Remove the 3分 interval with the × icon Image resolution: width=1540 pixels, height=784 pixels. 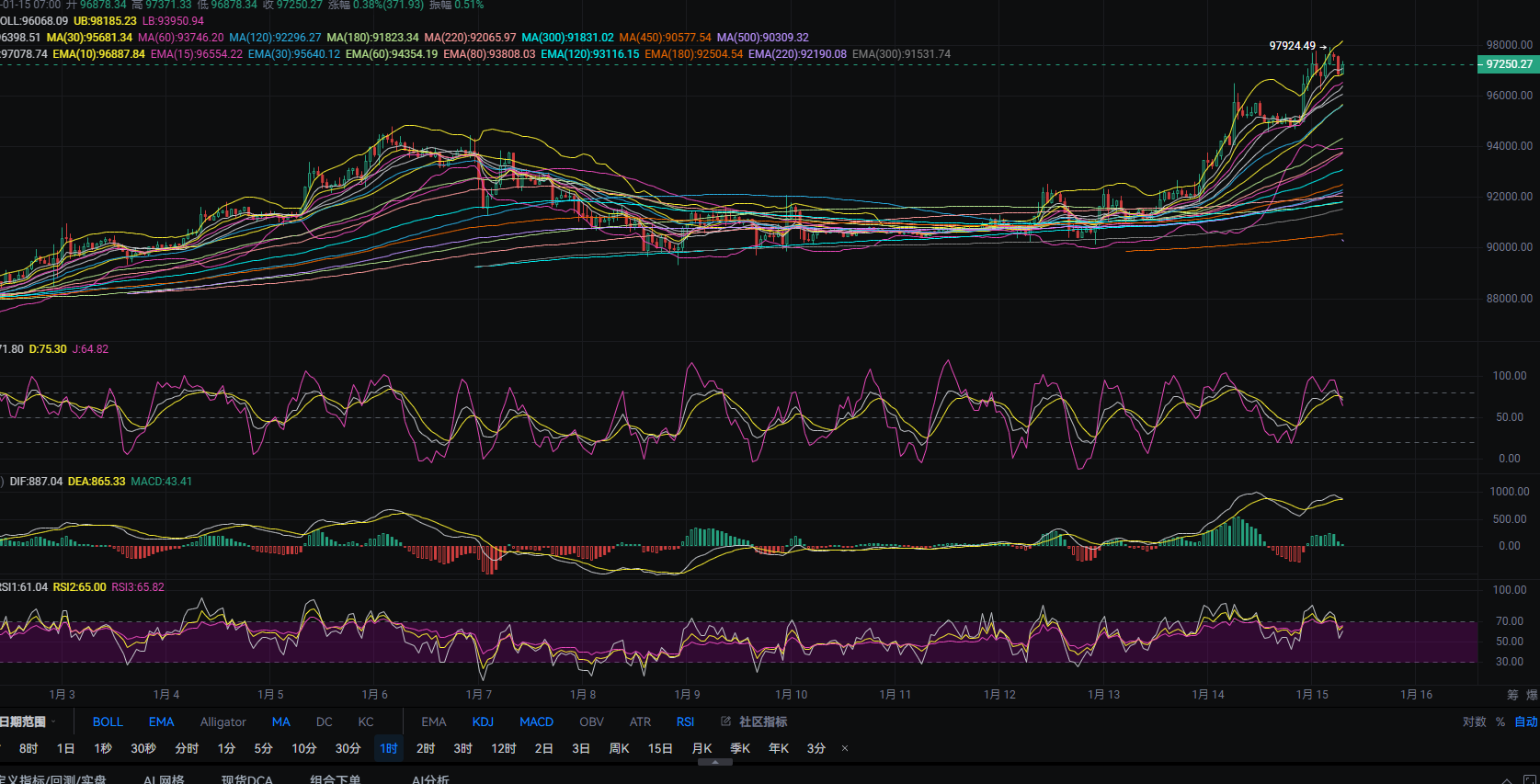tap(845, 748)
